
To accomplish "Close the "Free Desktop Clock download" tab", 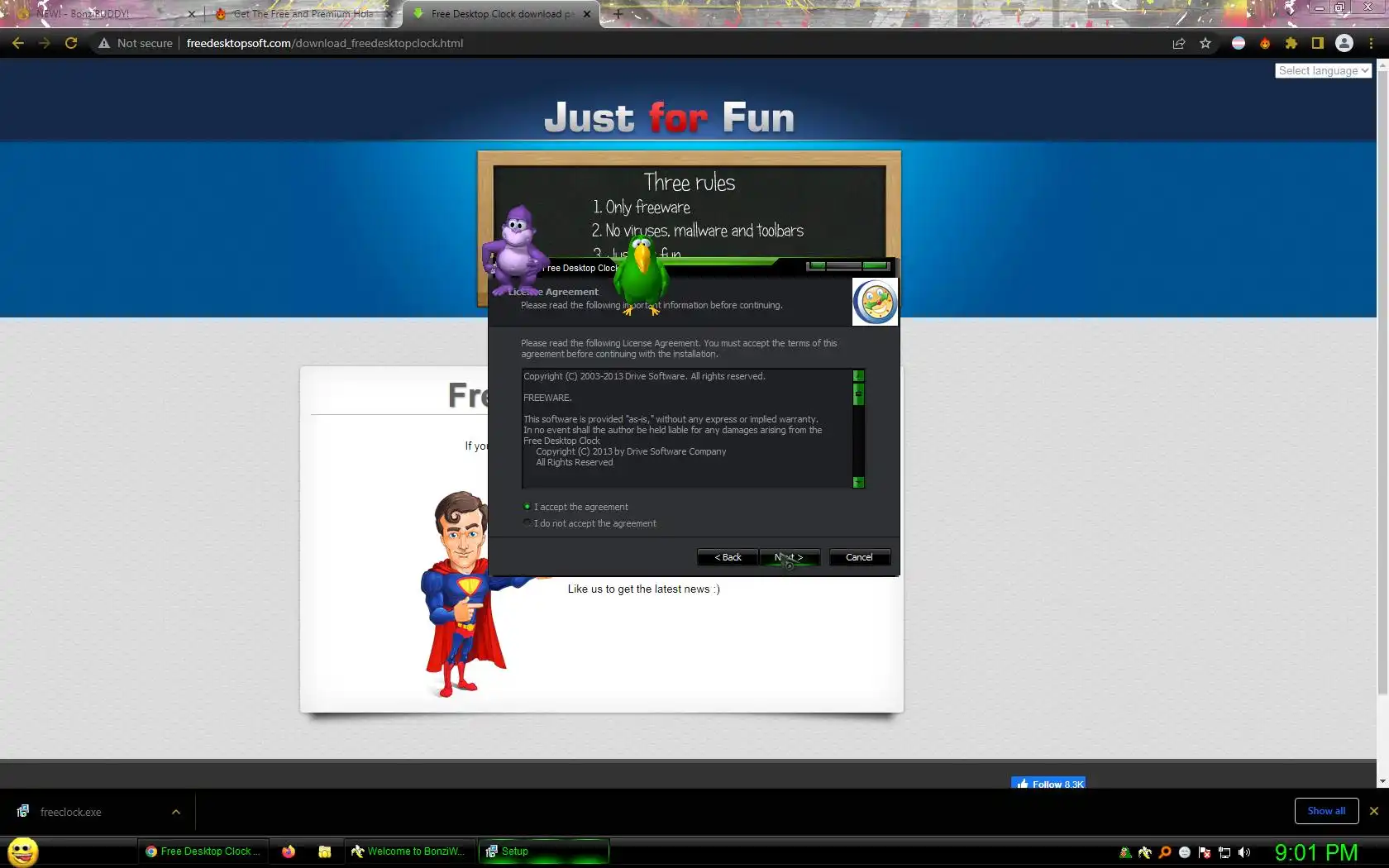I will 587,14.
